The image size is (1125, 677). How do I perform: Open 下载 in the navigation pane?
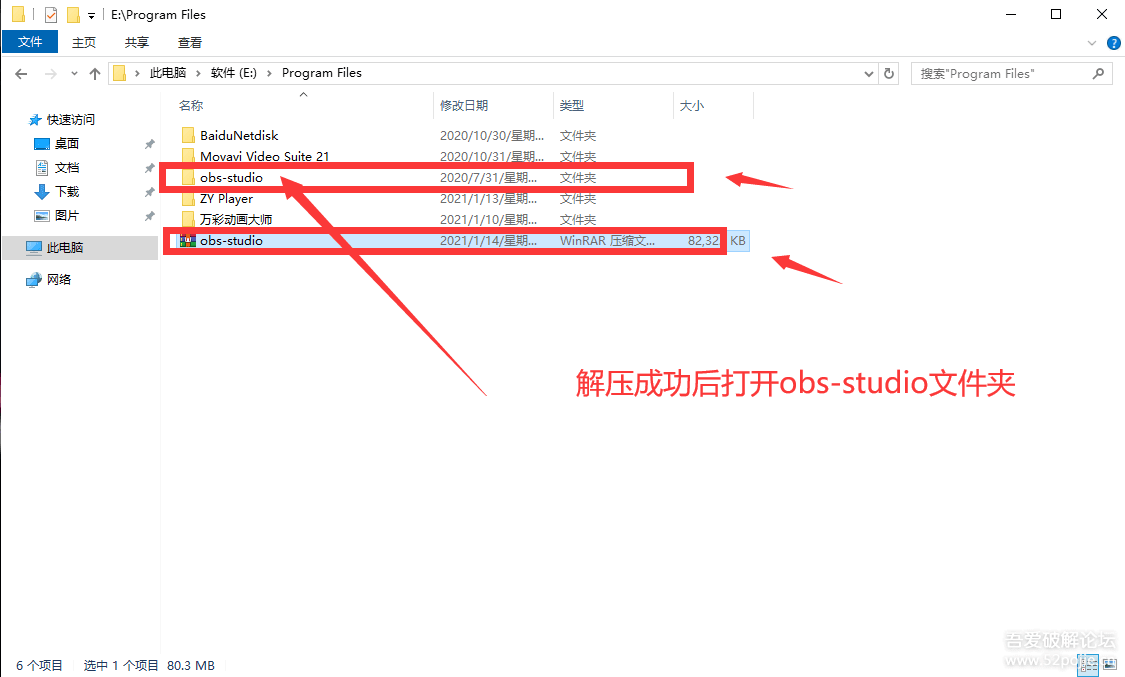pyautogui.click(x=67, y=191)
